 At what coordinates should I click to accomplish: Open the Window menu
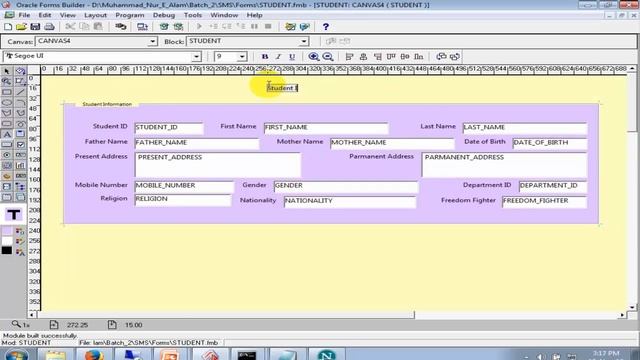point(224,15)
